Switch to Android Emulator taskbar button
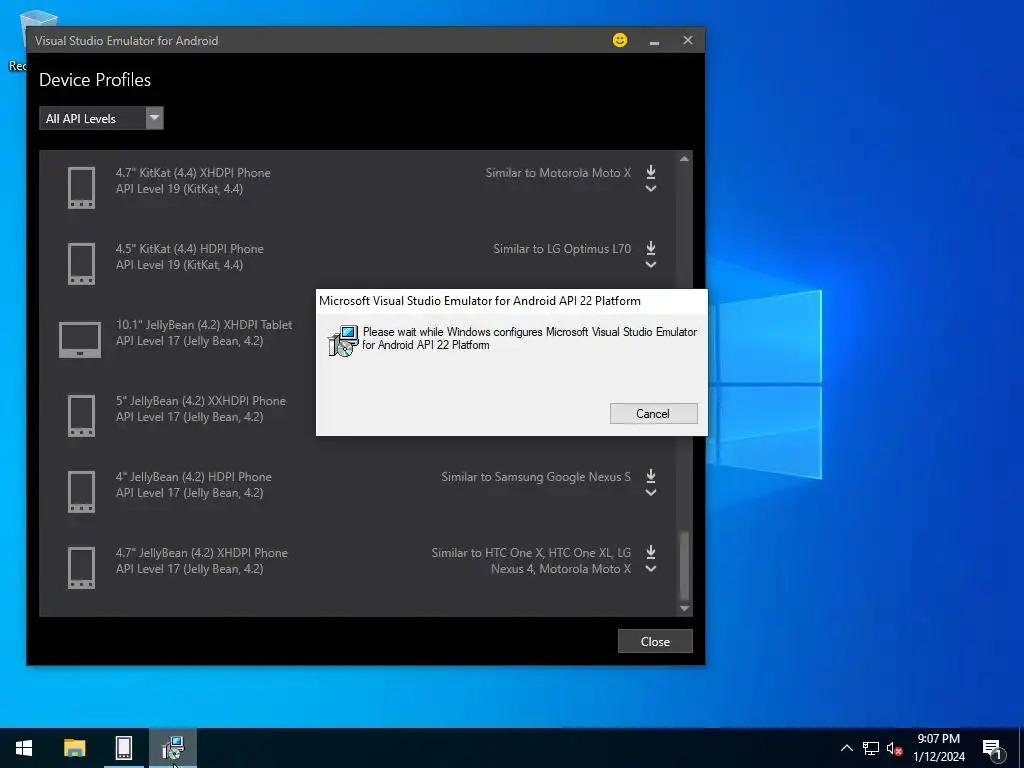This screenshot has width=1024, height=768. click(123, 748)
